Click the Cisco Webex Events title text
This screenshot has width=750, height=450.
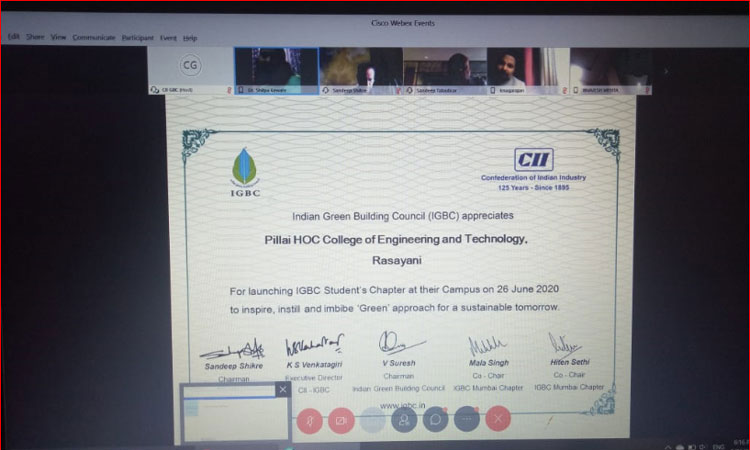403,23
